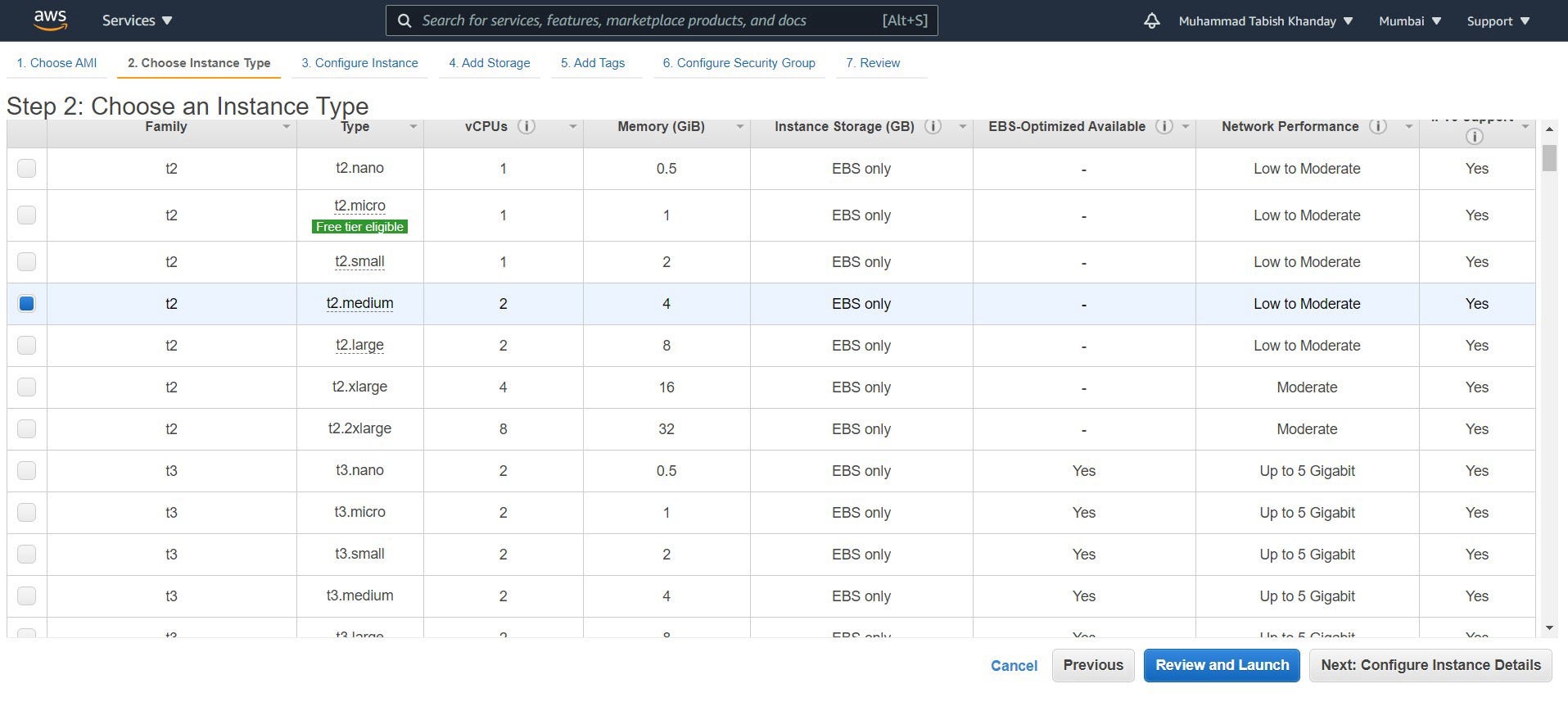This screenshot has width=1568, height=702.
Task: Click the Network Performance info icon
Action: pyautogui.click(x=1378, y=126)
